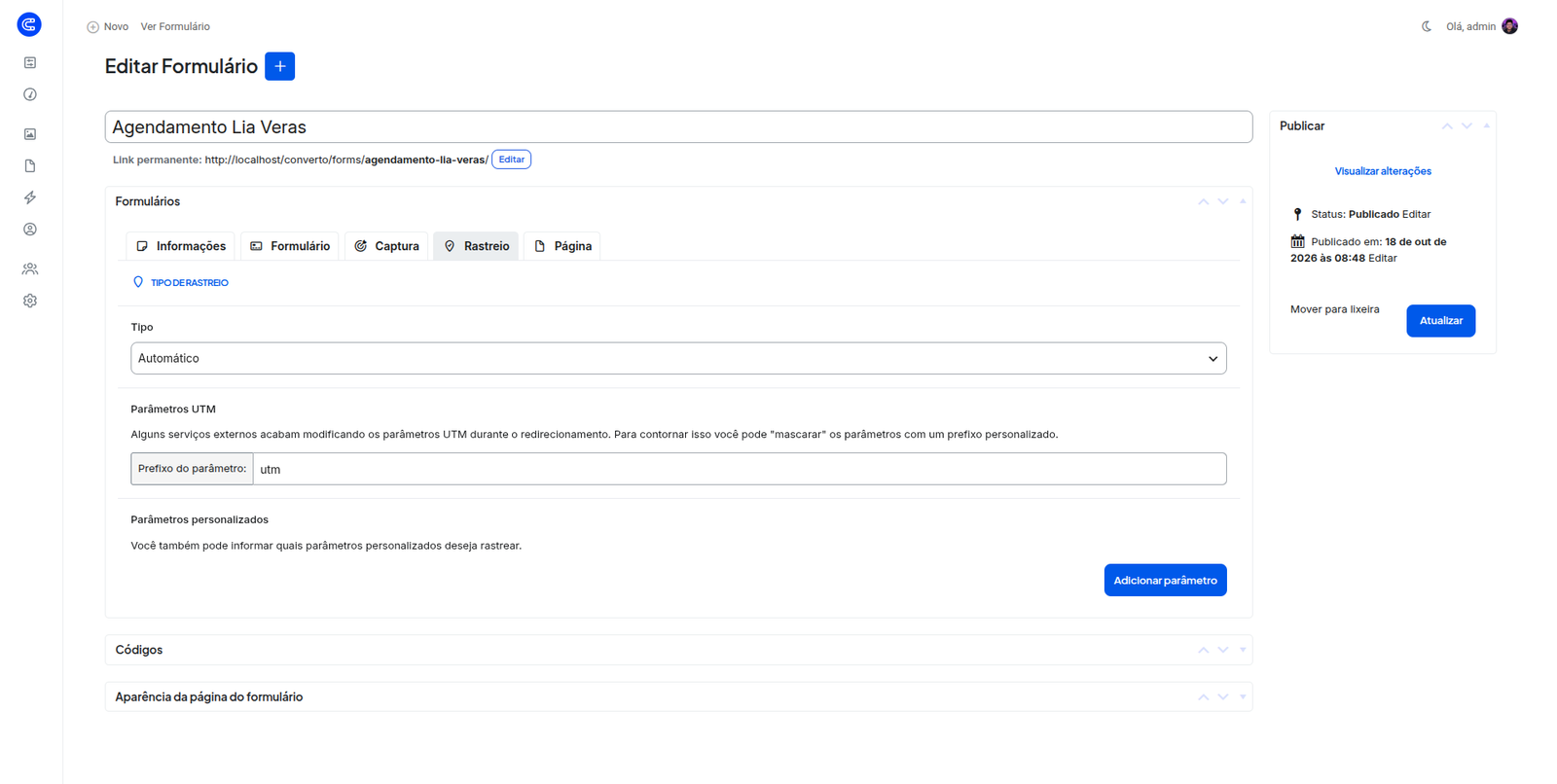Open the Tipo dropdown showing Automático
Viewport: 1557px width, 784px height.
[x=678, y=358]
